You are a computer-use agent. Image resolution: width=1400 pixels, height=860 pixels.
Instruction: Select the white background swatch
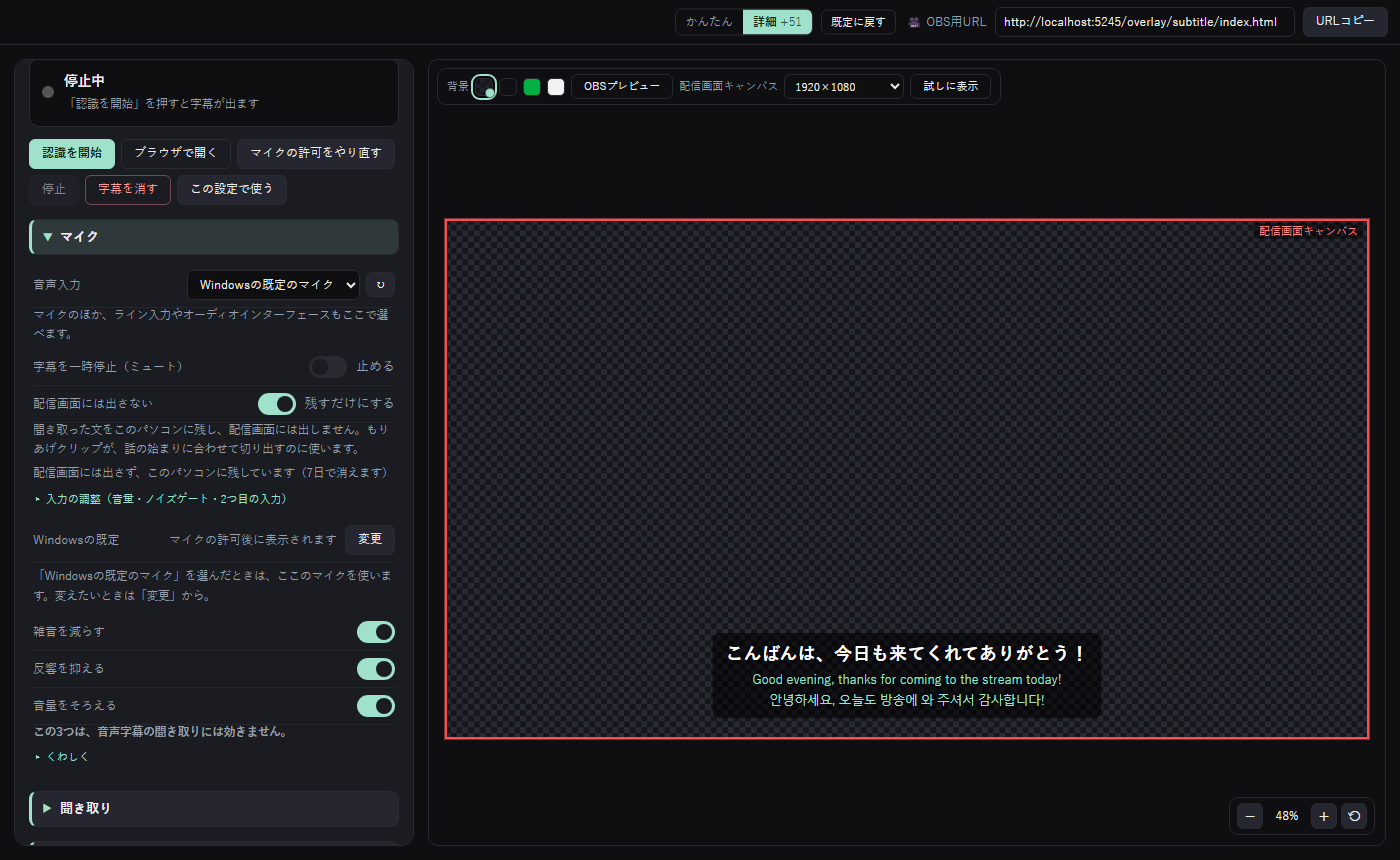(x=556, y=87)
